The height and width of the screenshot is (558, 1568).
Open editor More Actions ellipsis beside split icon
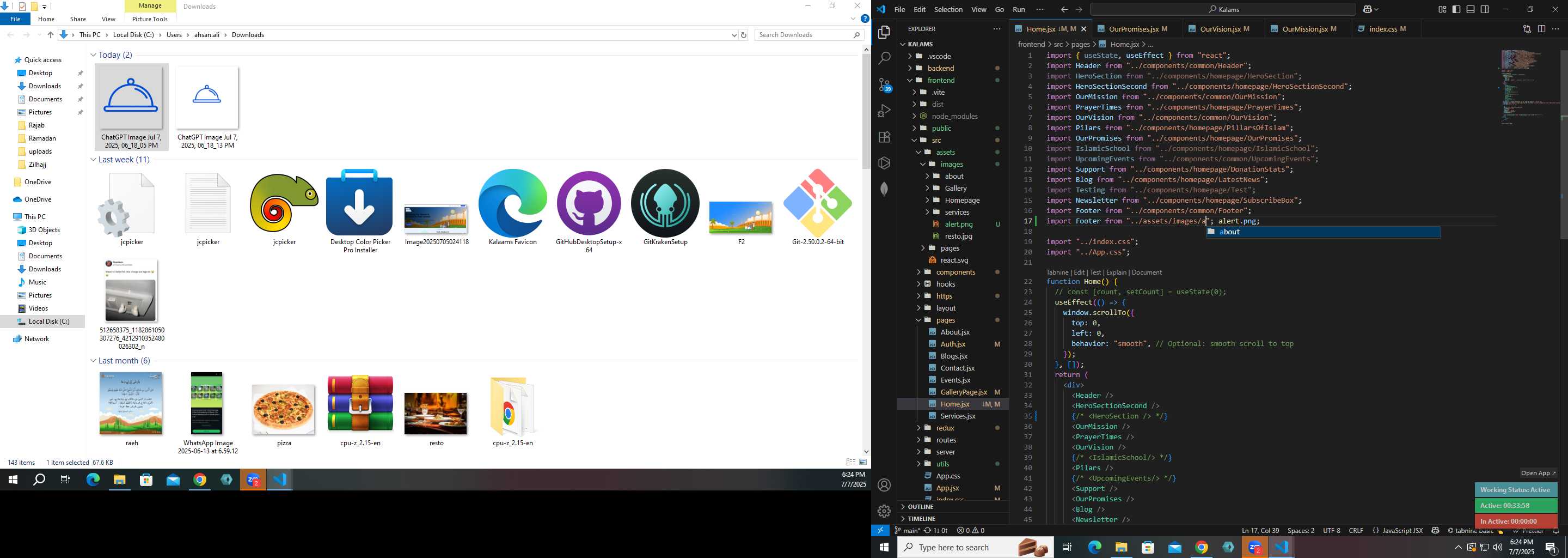(1555, 29)
